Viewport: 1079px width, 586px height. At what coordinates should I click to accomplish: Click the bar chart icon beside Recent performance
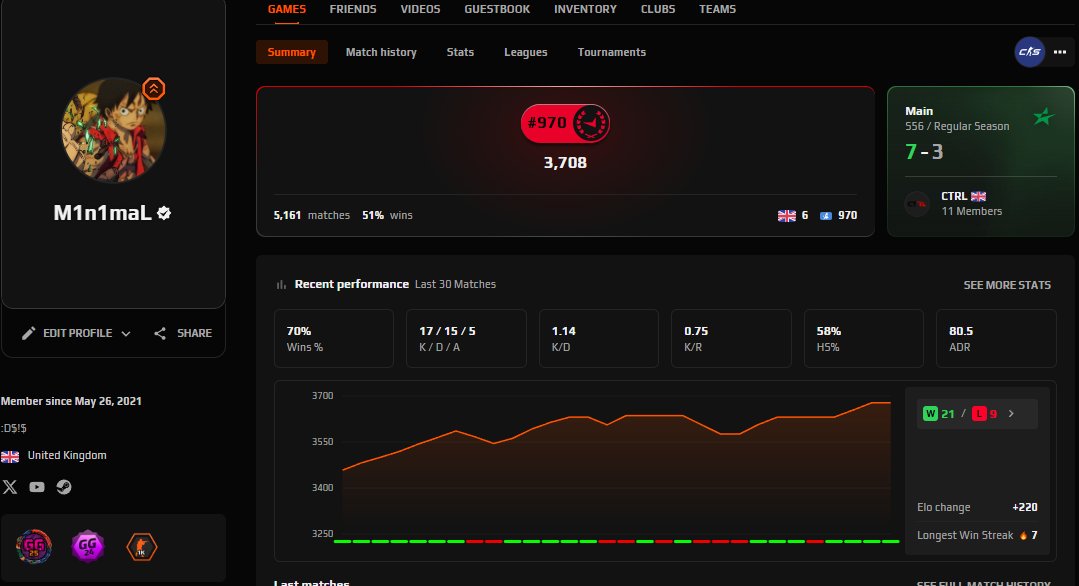(281, 285)
